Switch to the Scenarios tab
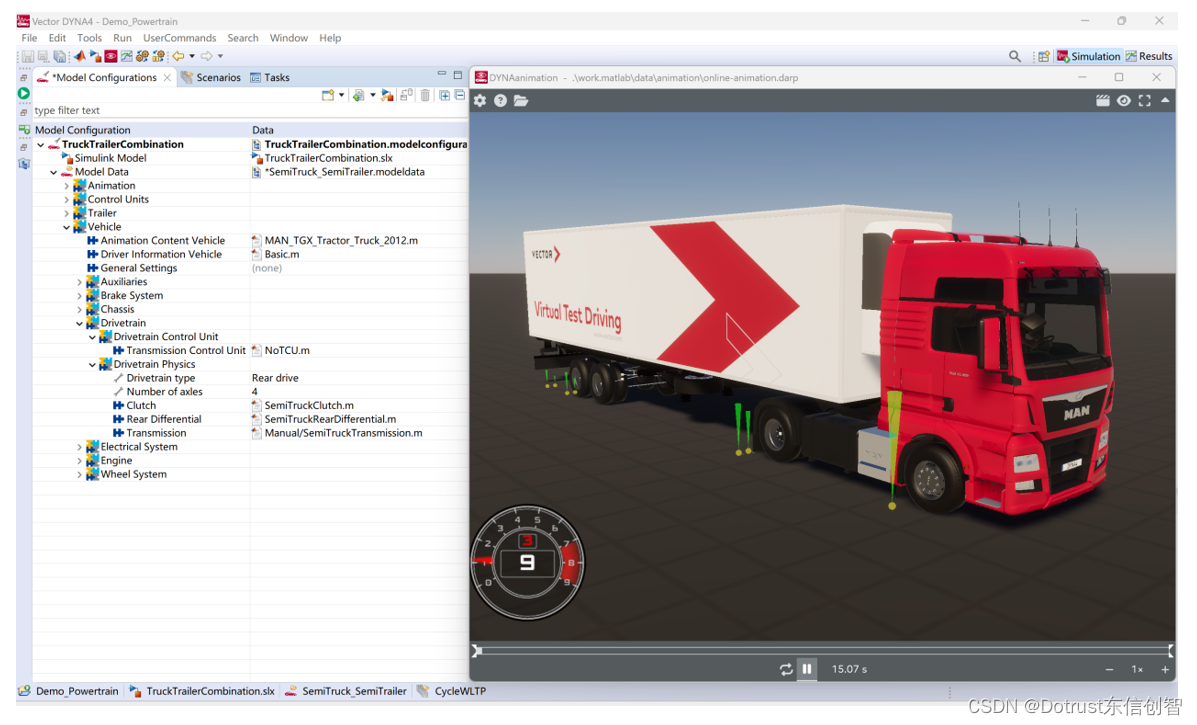Screen dimensions: 1197x725 pos(211,77)
